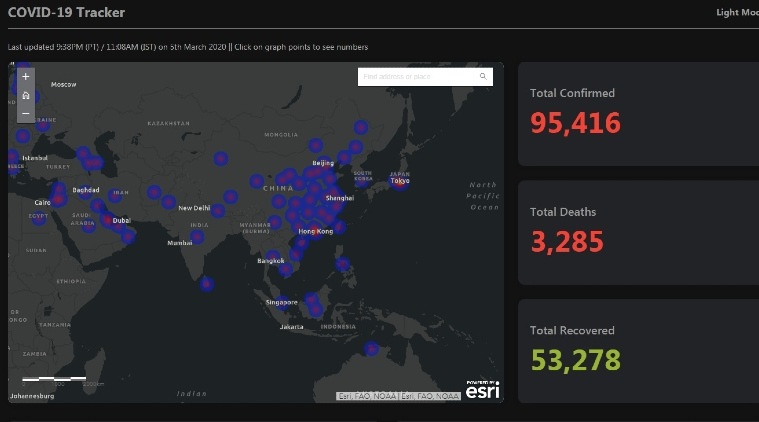Click the hotspot marker south of India
759x422 pixels.
[206, 284]
